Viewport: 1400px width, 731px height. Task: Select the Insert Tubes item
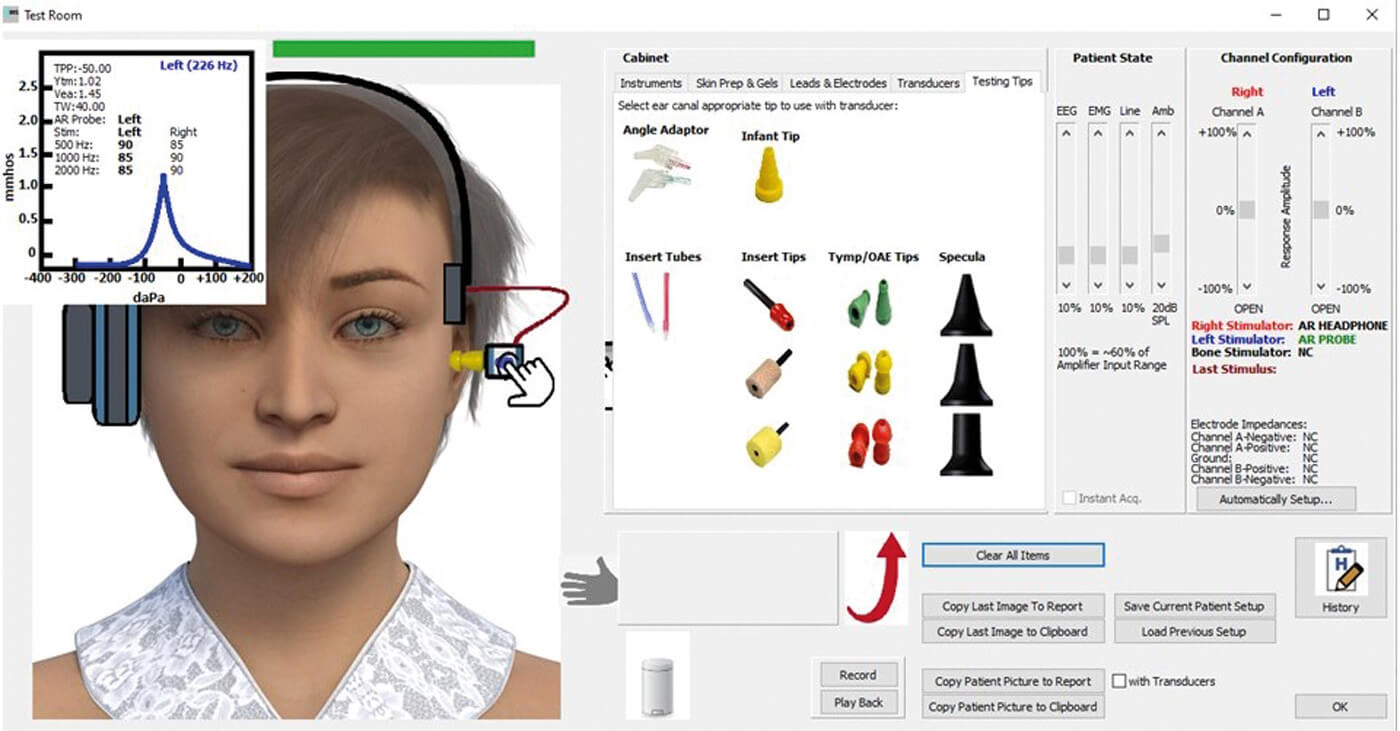[651, 303]
